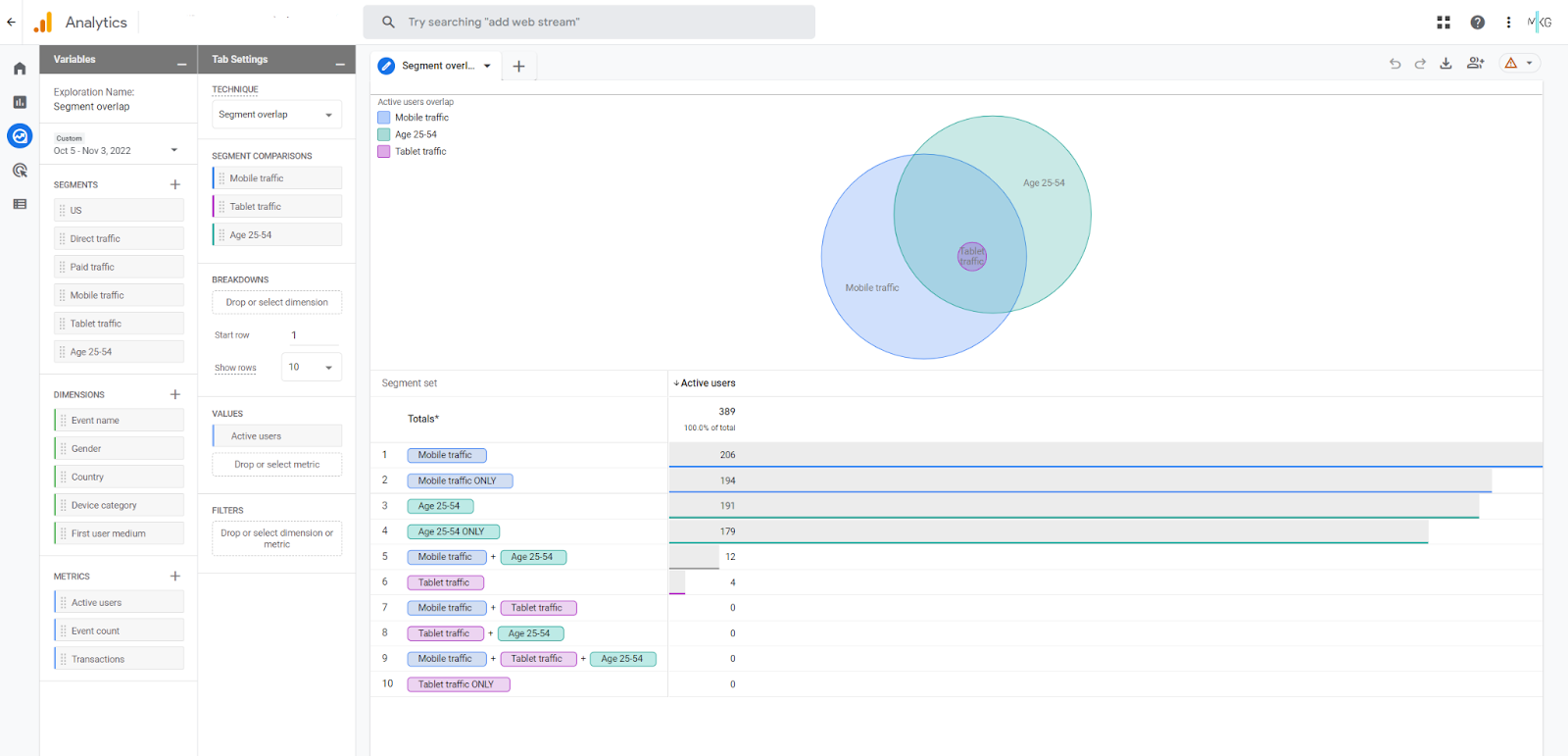This screenshot has width=1568, height=756.
Task: Expand the Show rows dropdown
Action: [x=312, y=367]
